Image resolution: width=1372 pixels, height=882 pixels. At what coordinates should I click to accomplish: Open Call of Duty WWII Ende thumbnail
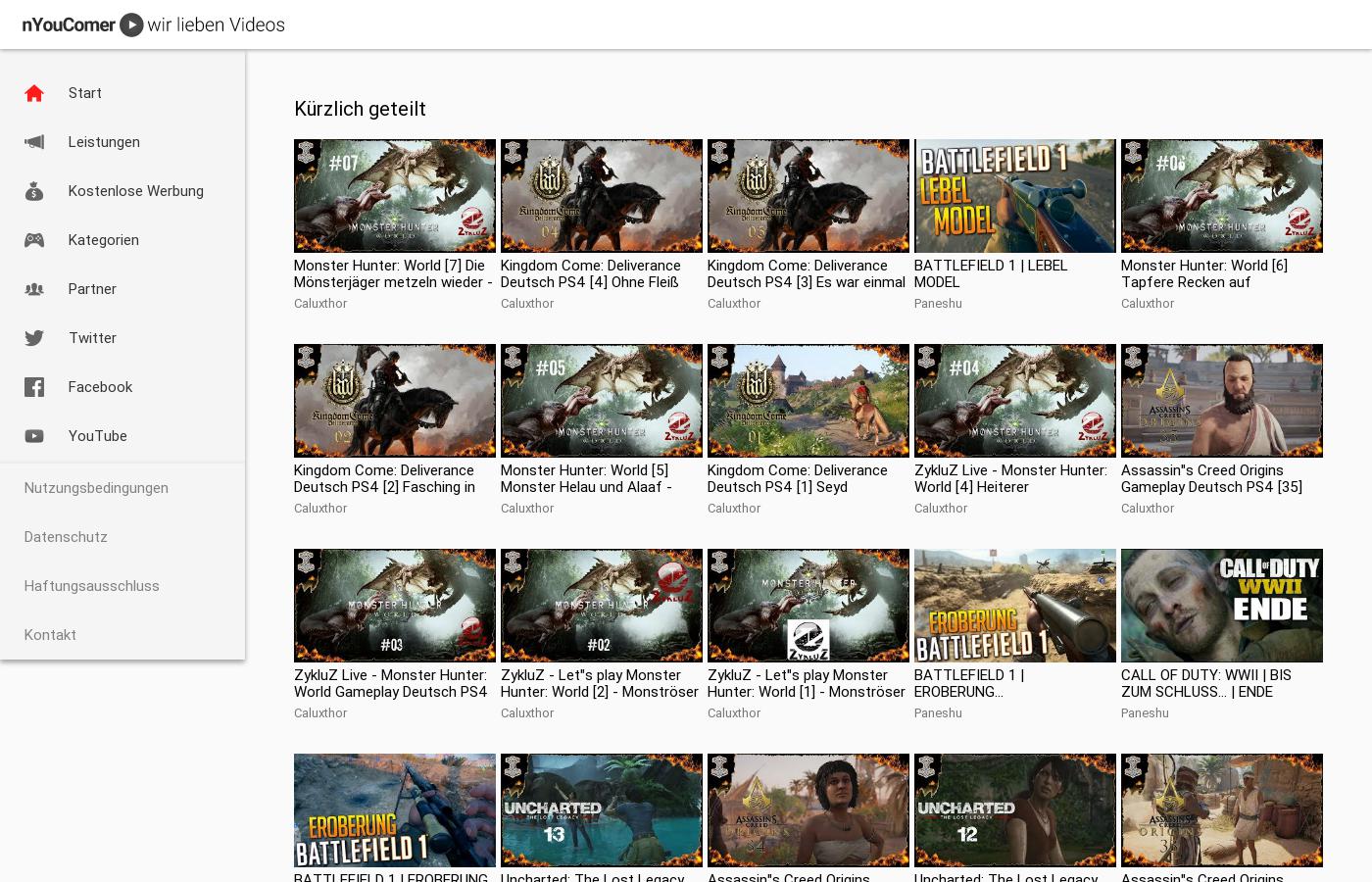pos(1222,606)
